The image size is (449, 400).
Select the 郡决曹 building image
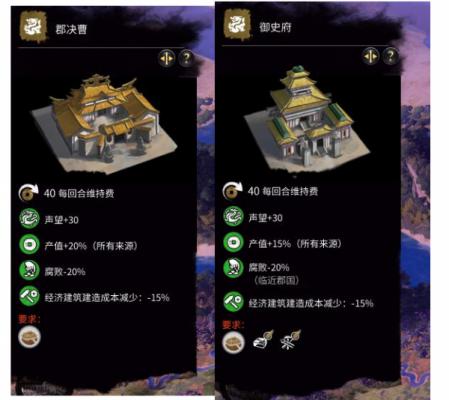pyautogui.click(x=105, y=124)
